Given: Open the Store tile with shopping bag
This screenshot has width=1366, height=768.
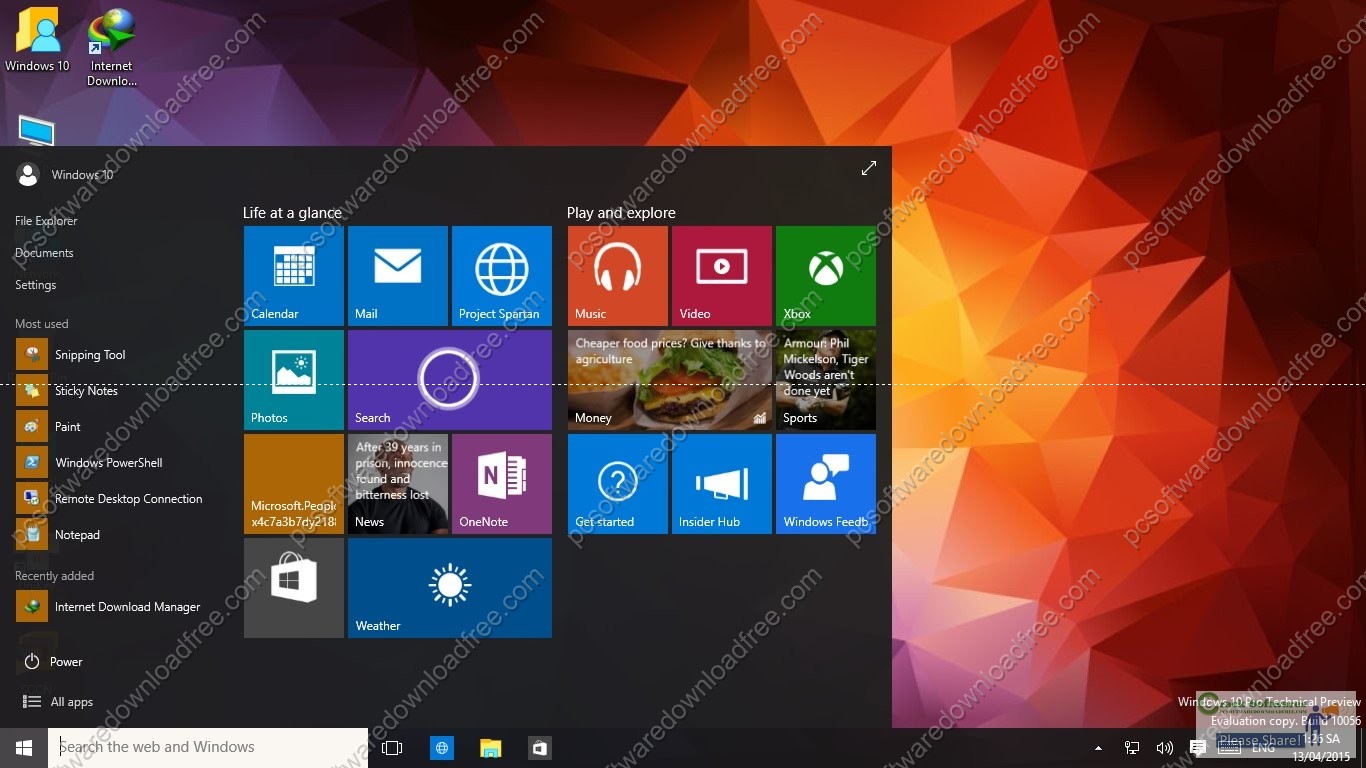Looking at the screenshot, I should click(294, 588).
